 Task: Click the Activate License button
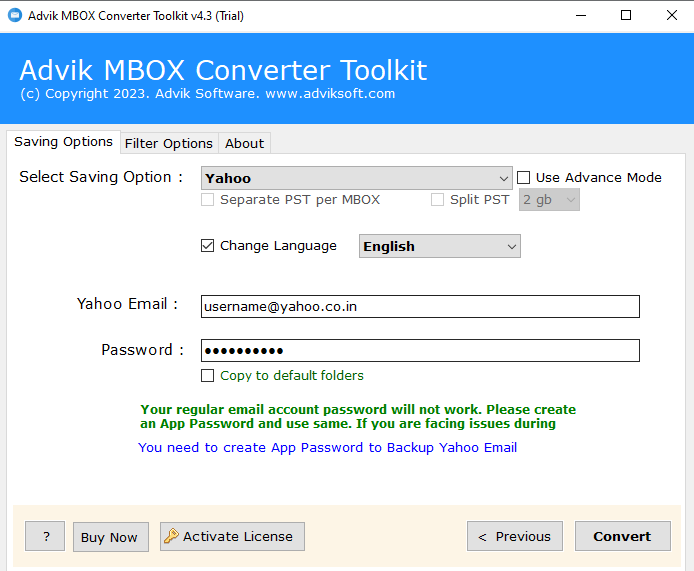point(232,536)
